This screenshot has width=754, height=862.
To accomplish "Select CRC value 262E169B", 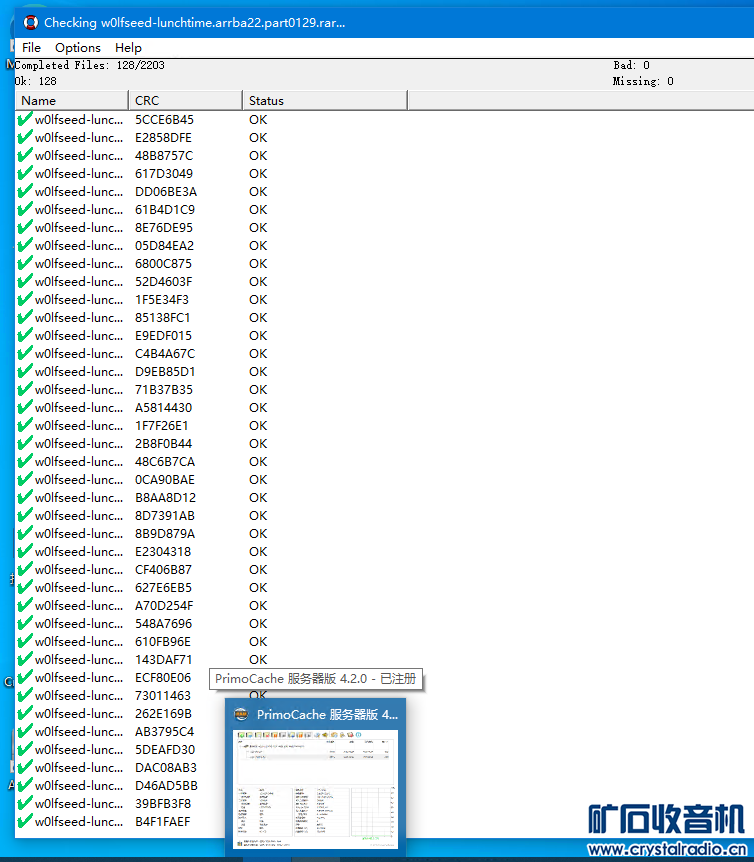I will [x=163, y=714].
